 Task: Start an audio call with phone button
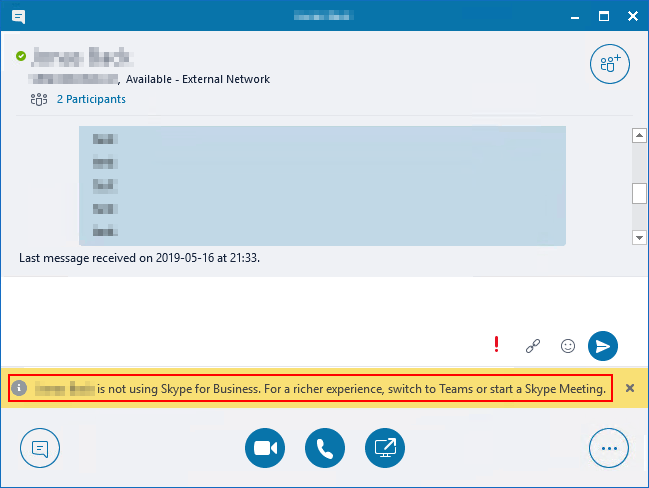pyautogui.click(x=325, y=448)
